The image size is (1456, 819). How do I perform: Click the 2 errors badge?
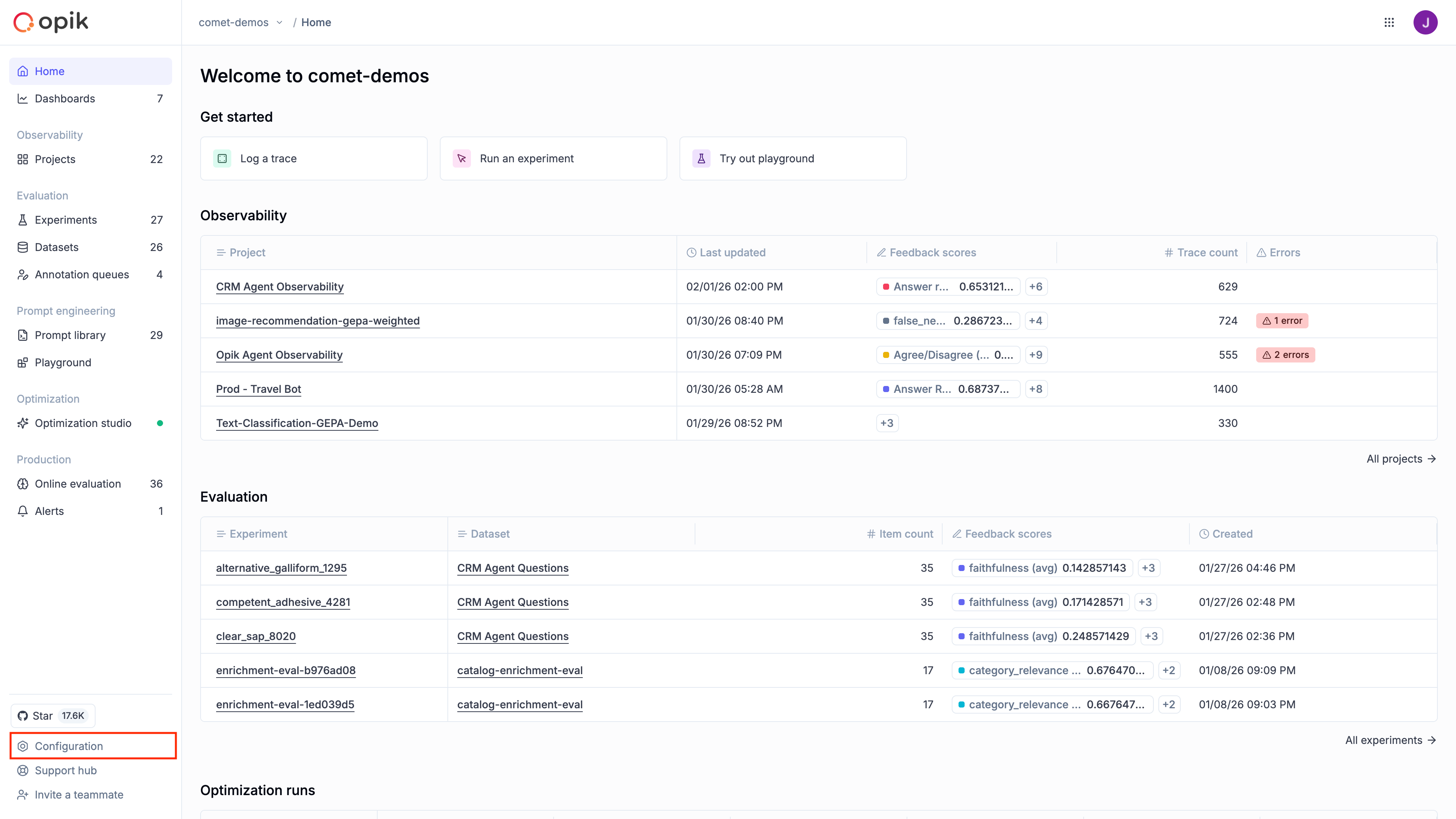[1285, 355]
